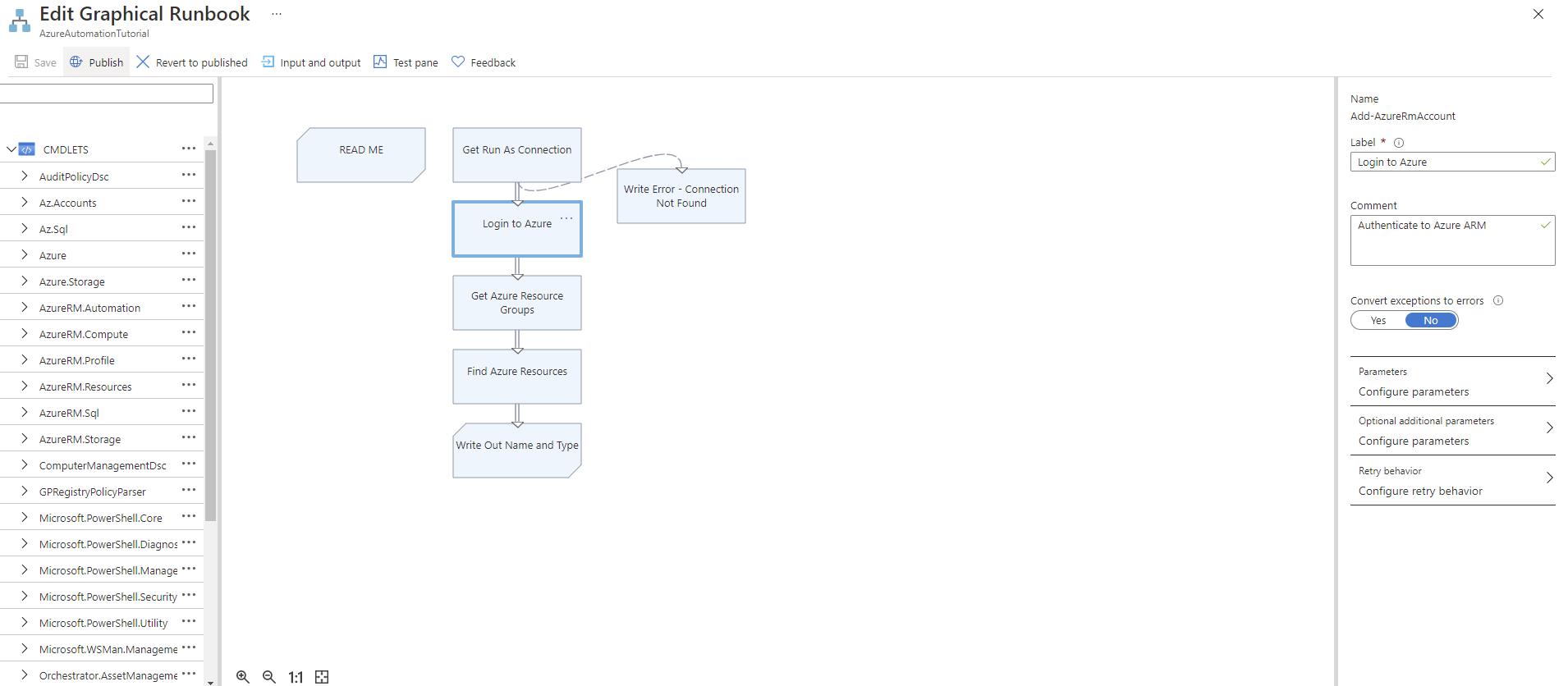Expand the AzureRM.Automation module
Screen dimensions: 1568x686
pos(25,307)
